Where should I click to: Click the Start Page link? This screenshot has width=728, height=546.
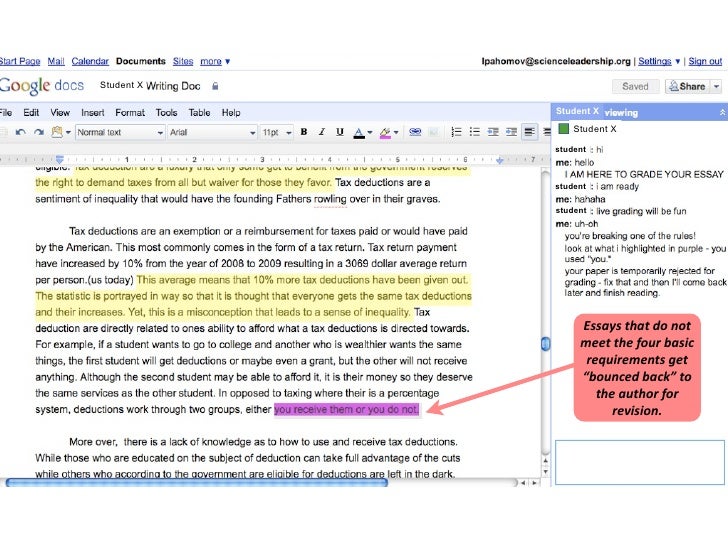(20, 61)
